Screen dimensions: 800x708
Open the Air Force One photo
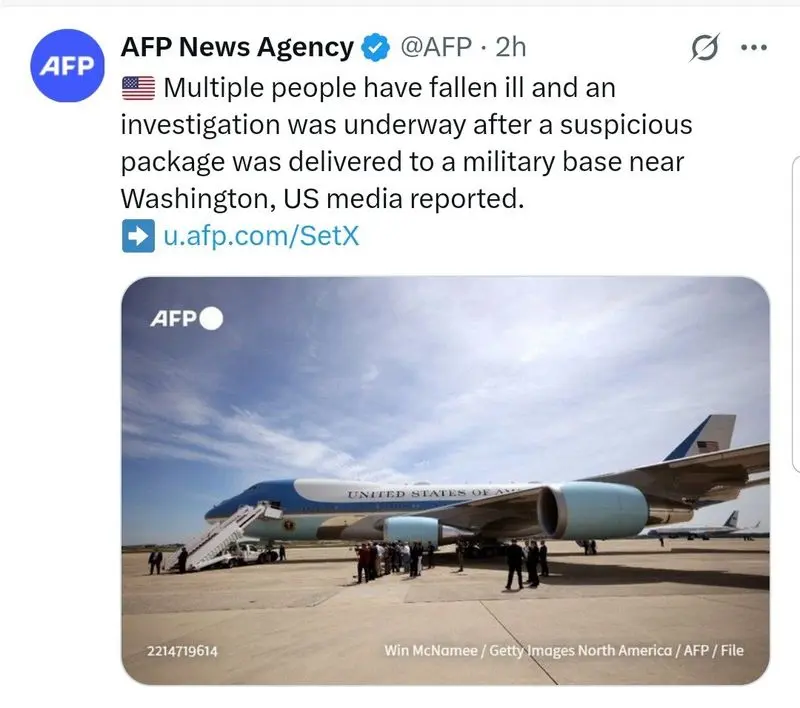pyautogui.click(x=445, y=420)
